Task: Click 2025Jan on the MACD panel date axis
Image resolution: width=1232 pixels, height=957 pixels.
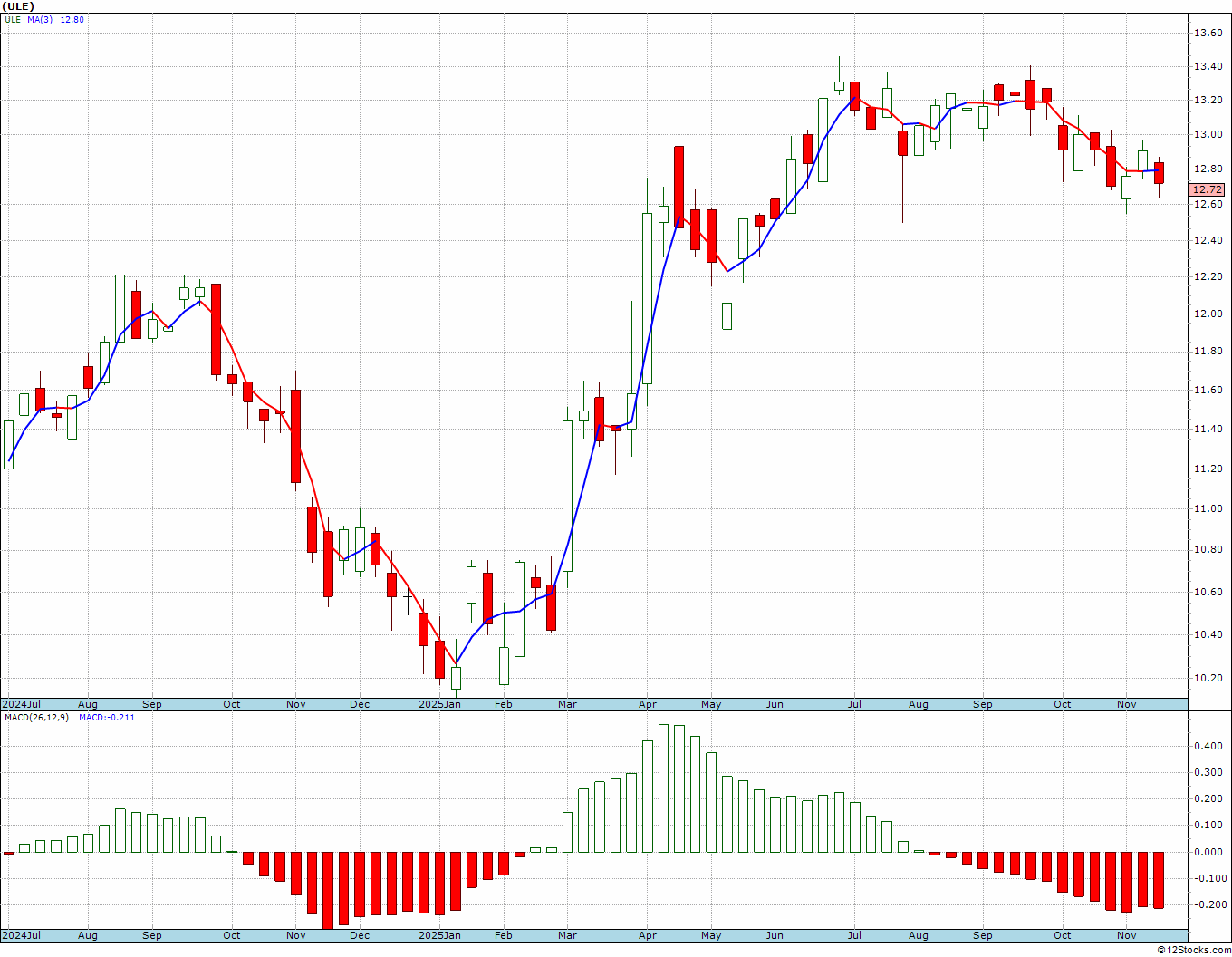Action: (439, 934)
